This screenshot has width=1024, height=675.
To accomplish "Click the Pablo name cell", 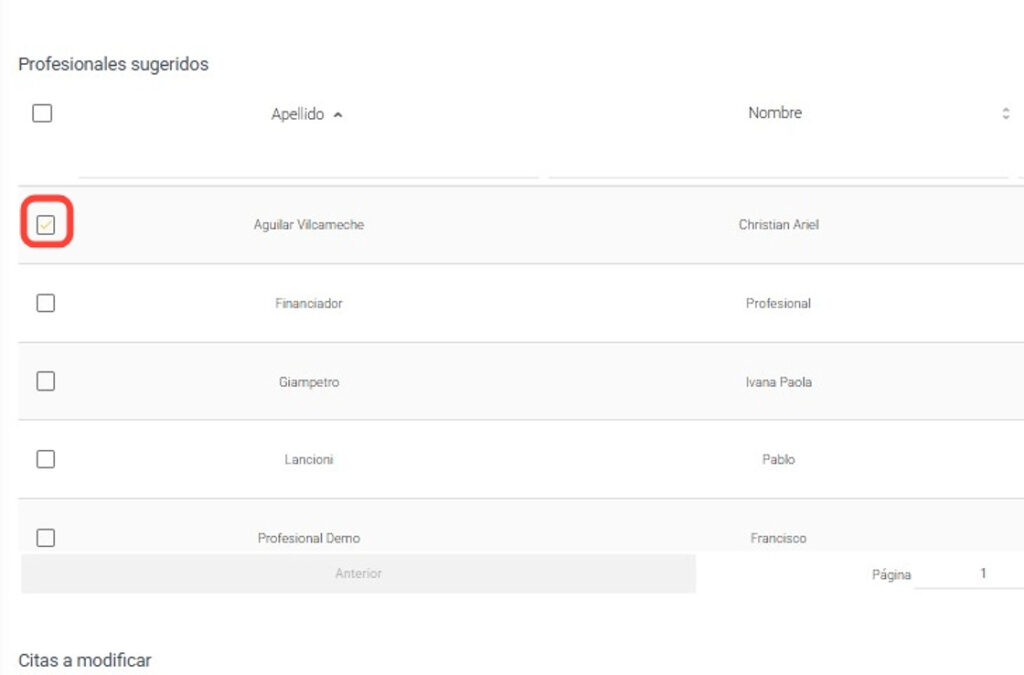I will pyautogui.click(x=778, y=460).
